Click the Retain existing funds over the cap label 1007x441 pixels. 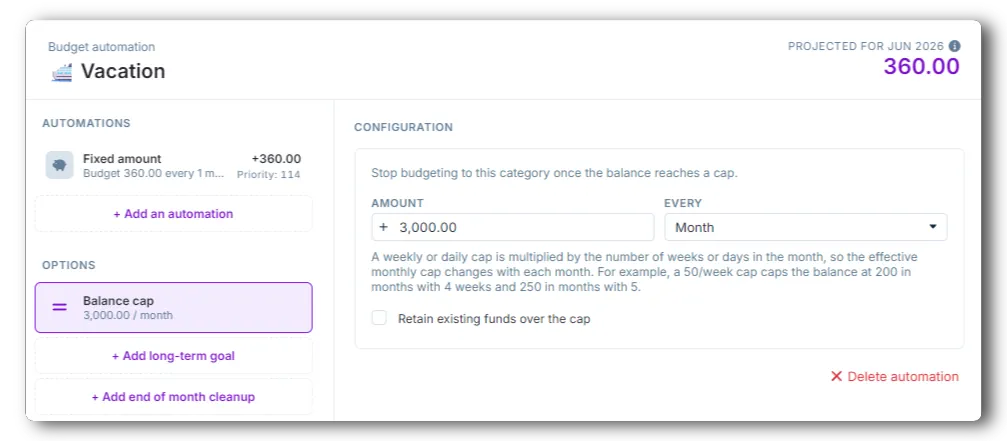pyautogui.click(x=494, y=318)
